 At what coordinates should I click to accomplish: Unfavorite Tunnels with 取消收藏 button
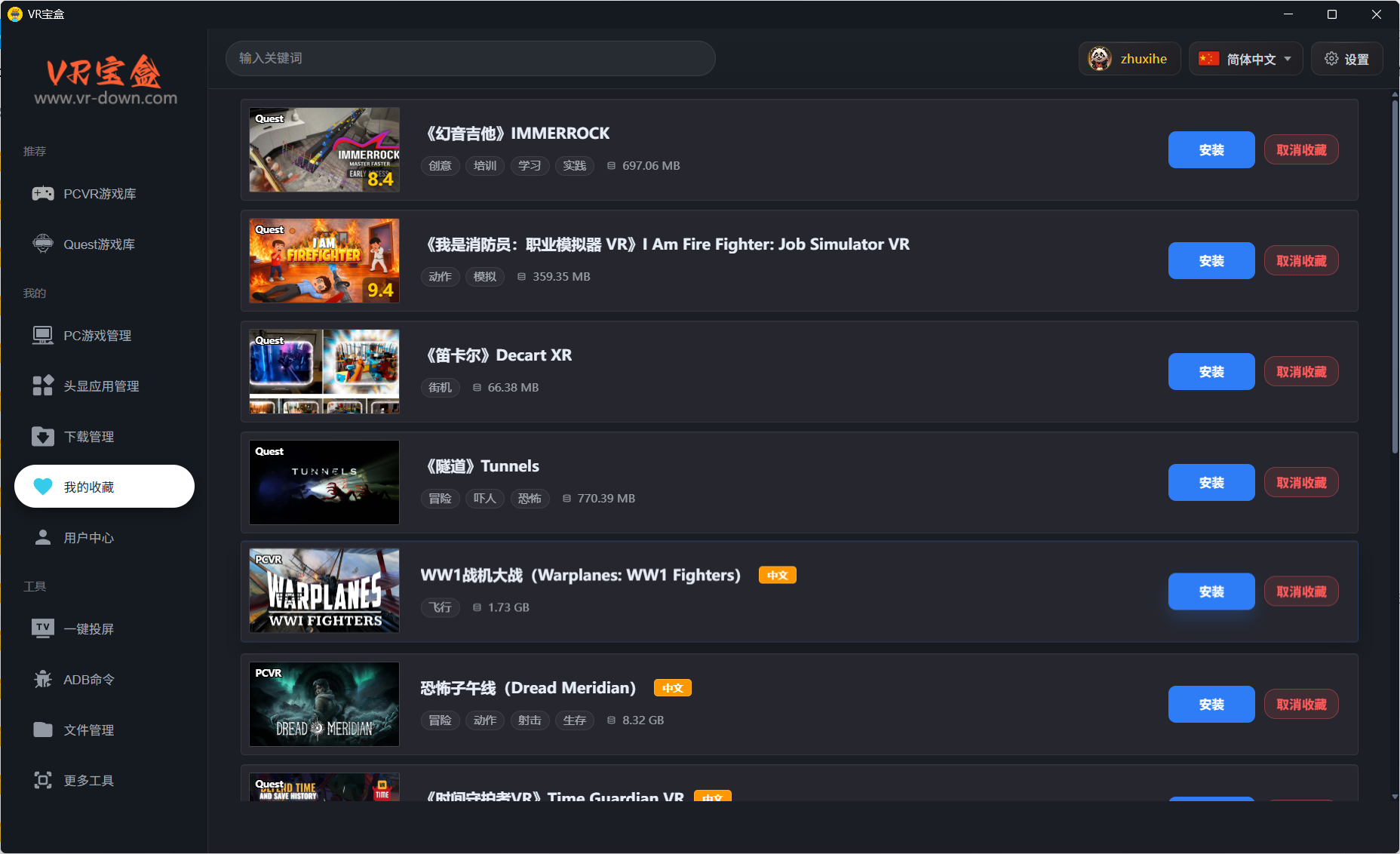click(x=1300, y=482)
